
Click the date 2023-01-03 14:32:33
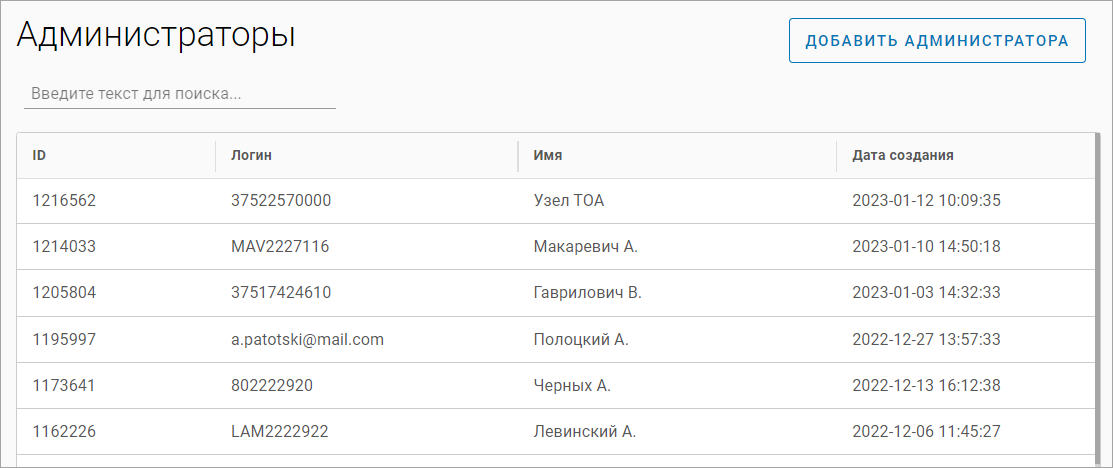(926, 293)
